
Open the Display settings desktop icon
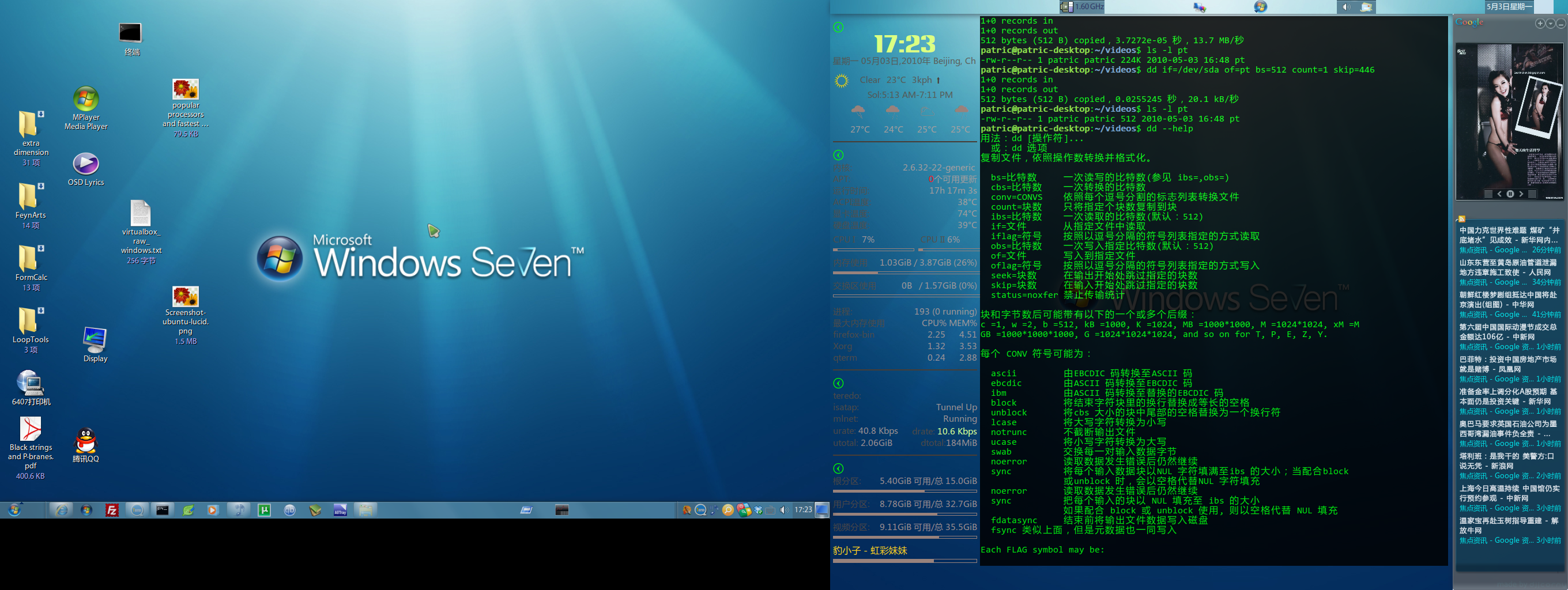coord(95,339)
